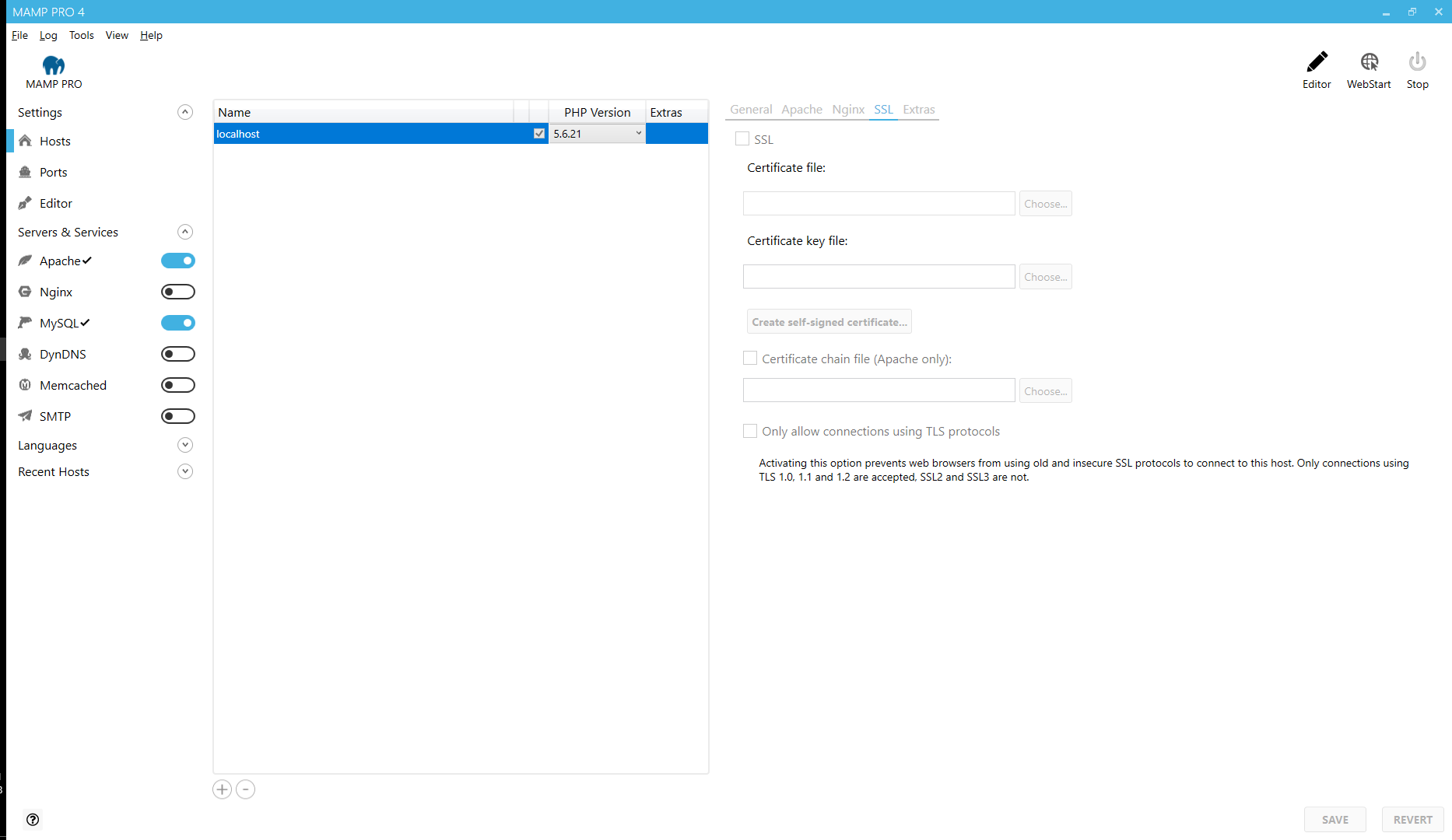Switch to the Apache host tab
The image size is (1452, 840).
pyautogui.click(x=801, y=110)
